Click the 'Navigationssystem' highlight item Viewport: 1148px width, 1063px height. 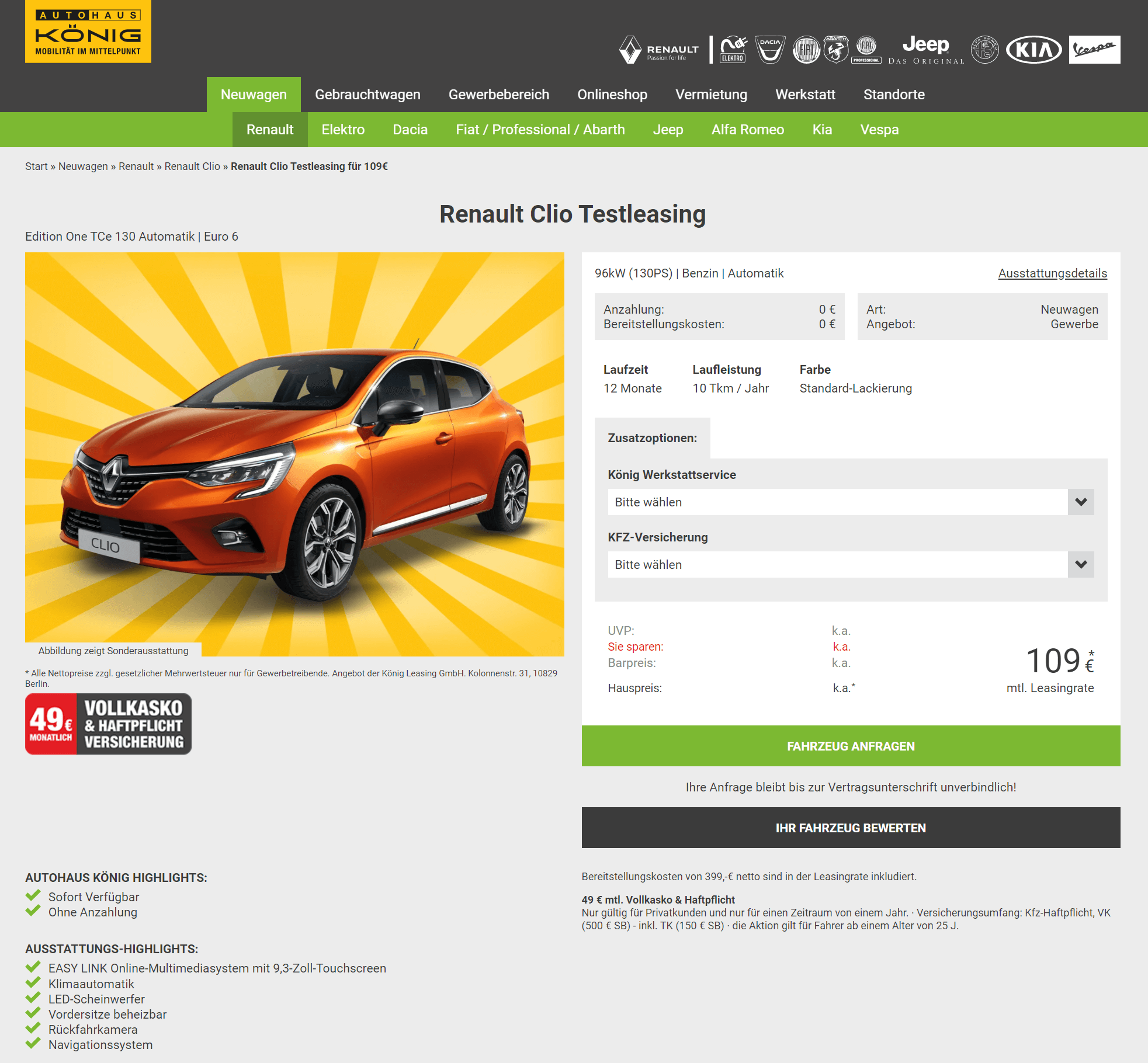pyautogui.click(x=100, y=1045)
